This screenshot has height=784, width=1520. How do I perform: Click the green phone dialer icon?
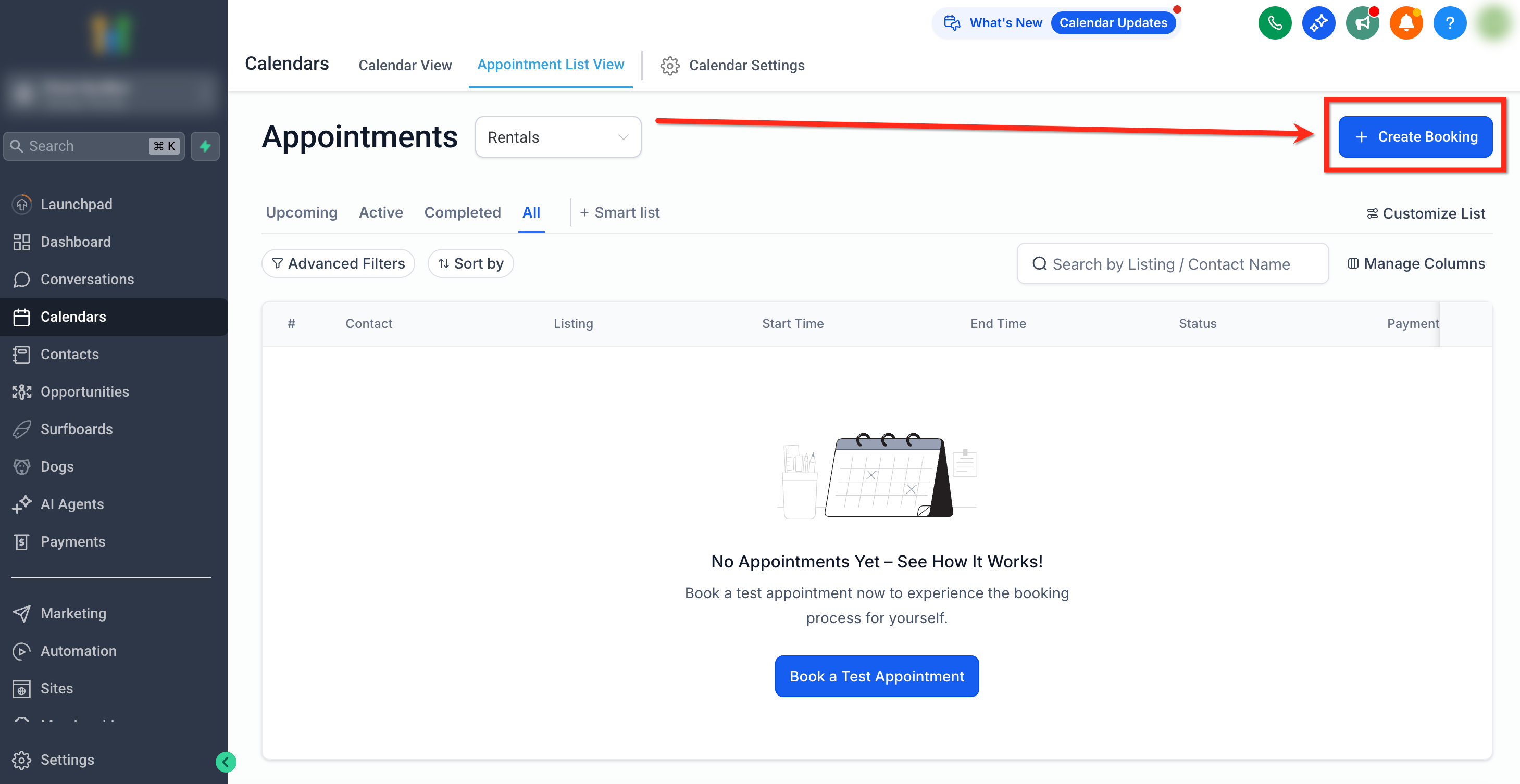click(x=1275, y=23)
